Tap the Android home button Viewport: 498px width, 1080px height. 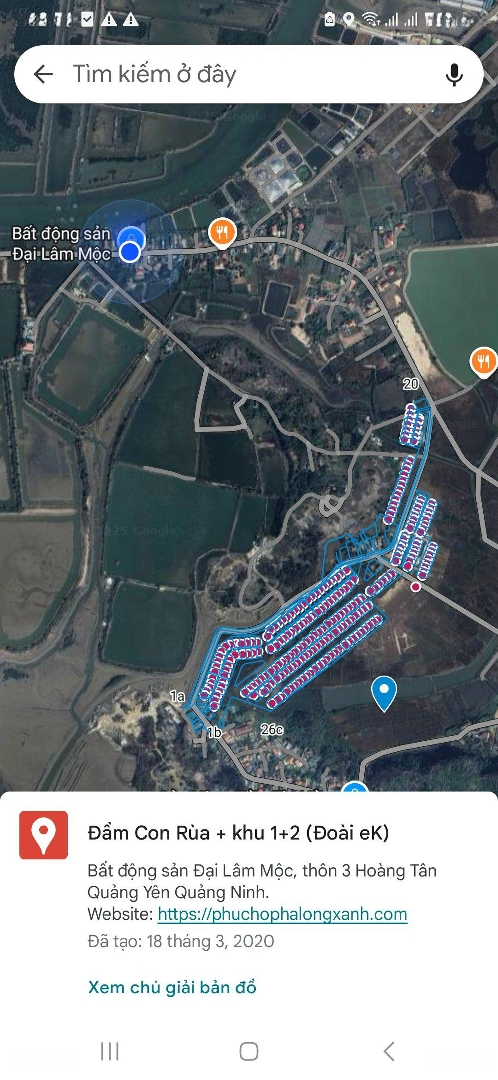(249, 1051)
